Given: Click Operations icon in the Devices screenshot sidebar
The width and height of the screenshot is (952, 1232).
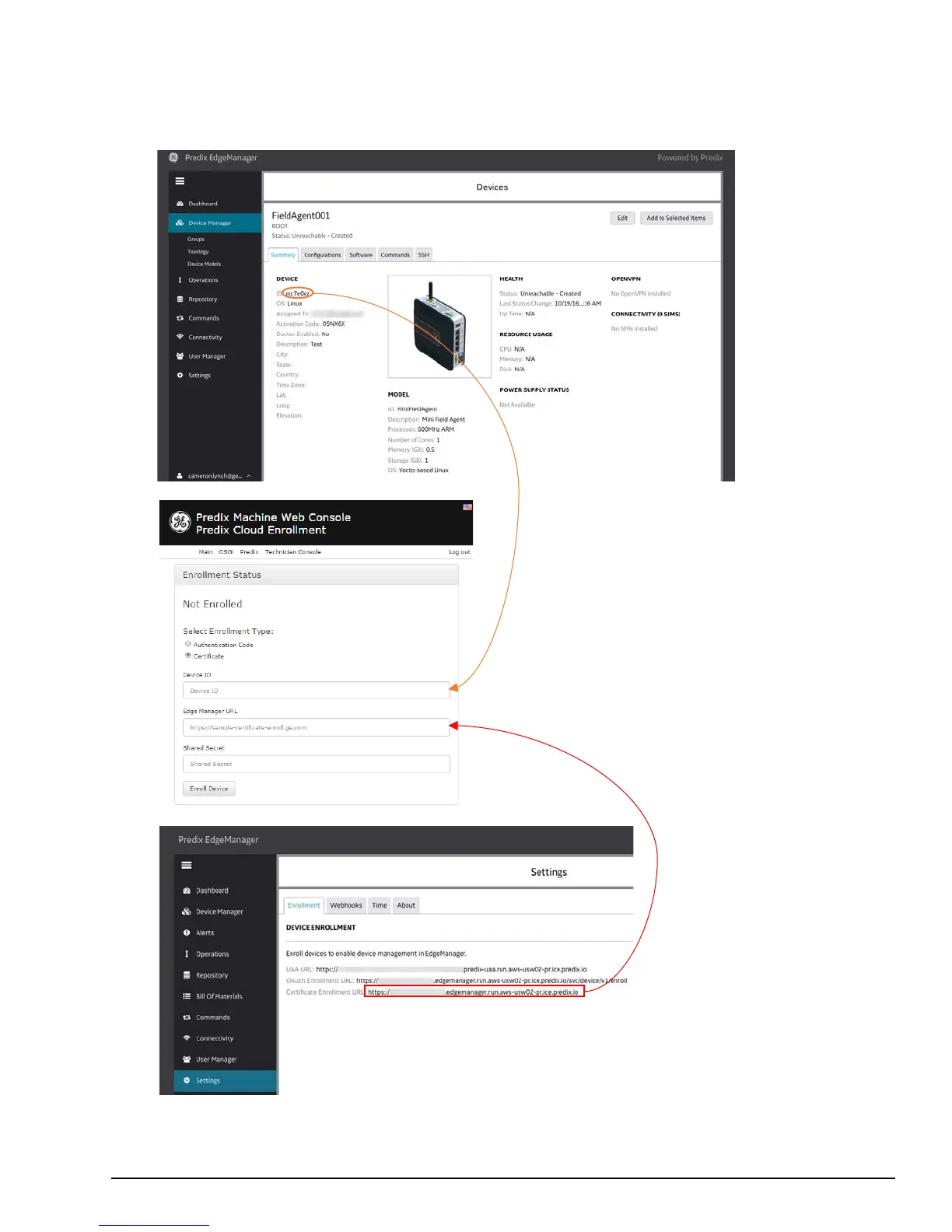Looking at the screenshot, I should point(180,280).
